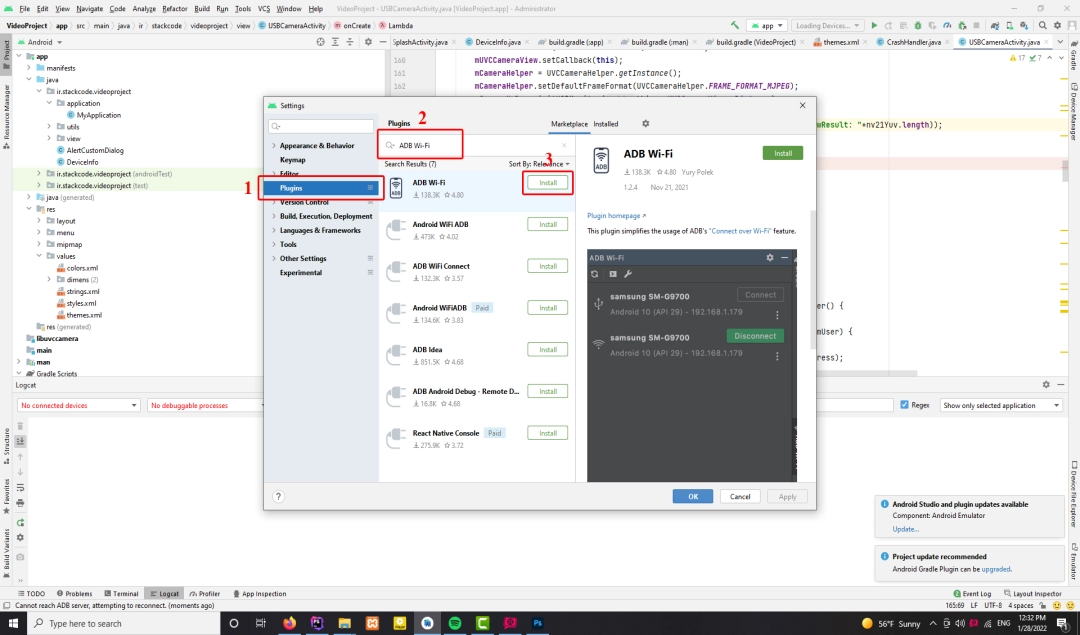Click the settings search input field
The width and height of the screenshot is (1080, 635).
321,126
